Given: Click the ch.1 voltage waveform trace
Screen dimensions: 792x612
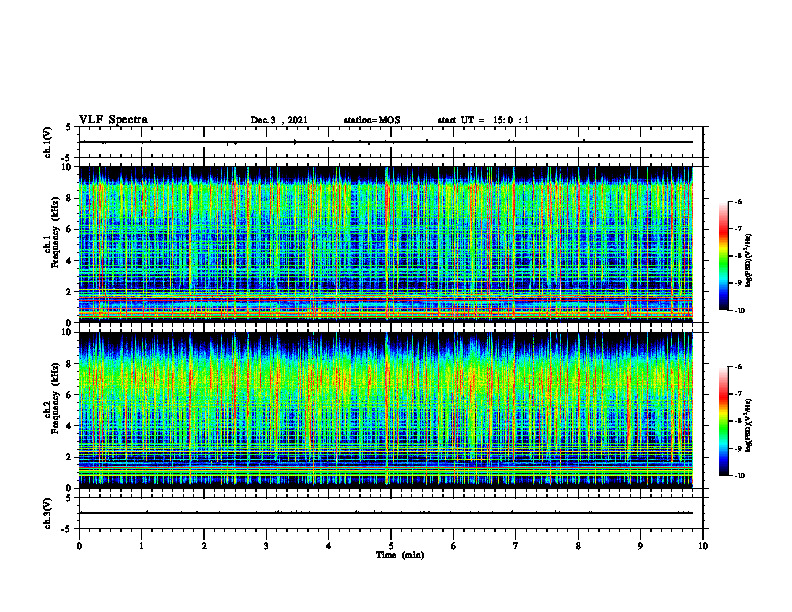Looking at the screenshot, I should tap(386, 142).
